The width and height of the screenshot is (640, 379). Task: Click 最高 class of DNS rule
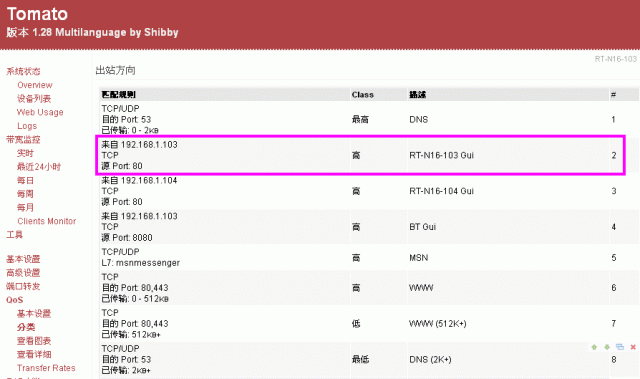pyautogui.click(x=360, y=120)
